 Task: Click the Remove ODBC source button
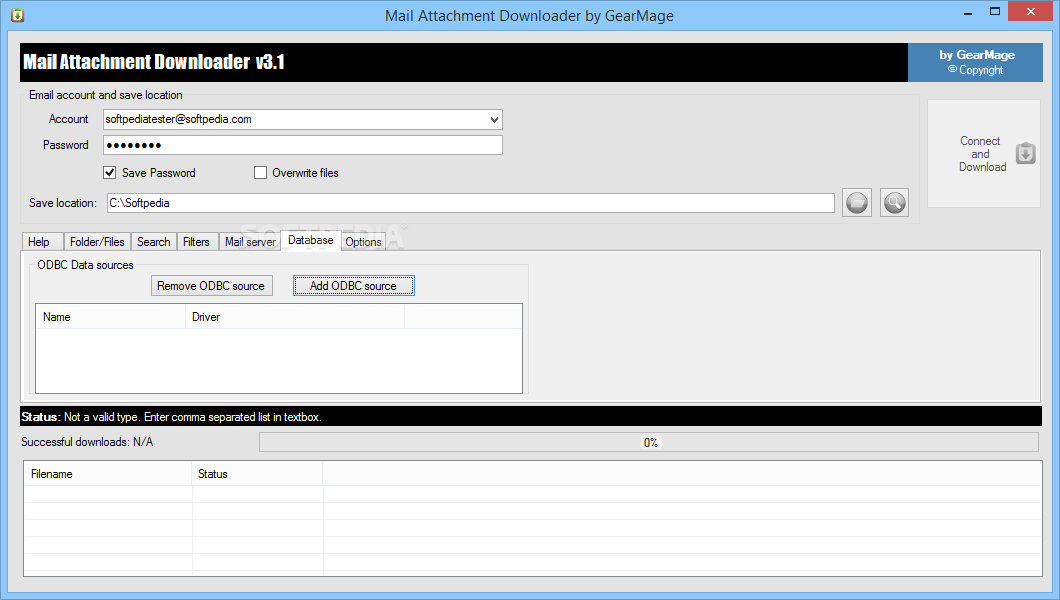[212, 286]
